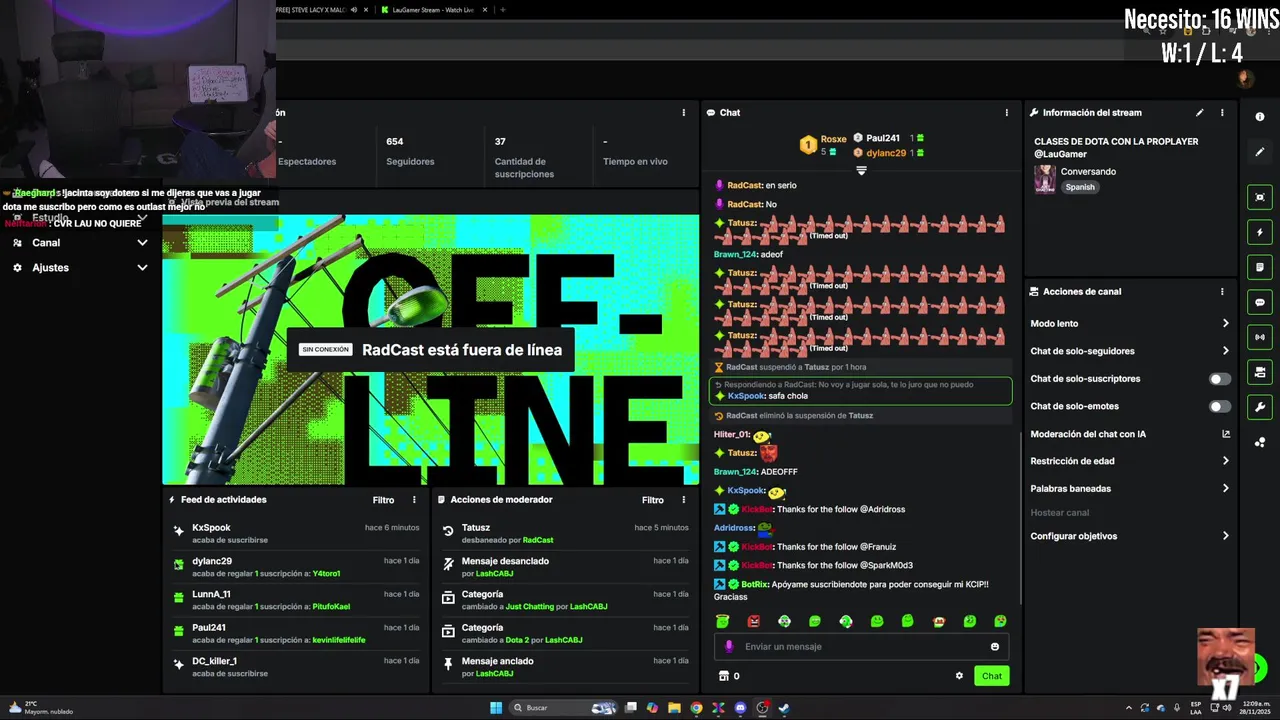Image resolution: width=1280 pixels, height=720 pixels.
Task: Click the camera icon in right sidebar
Action: (1259, 372)
